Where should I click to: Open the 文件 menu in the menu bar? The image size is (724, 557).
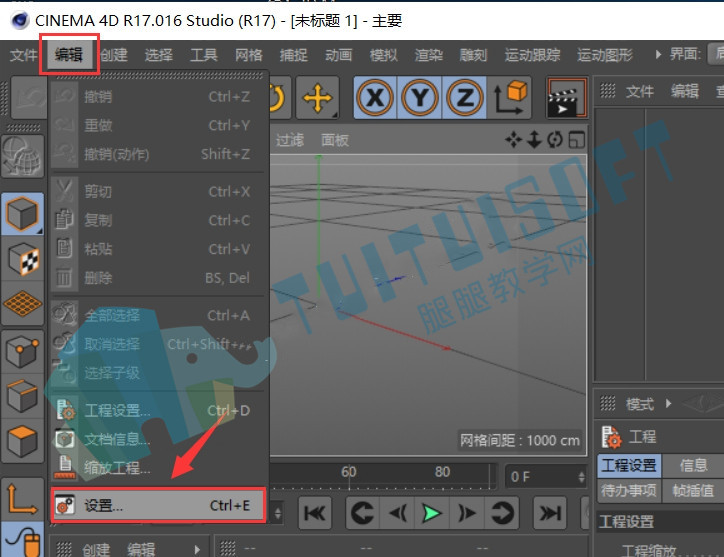point(23,55)
